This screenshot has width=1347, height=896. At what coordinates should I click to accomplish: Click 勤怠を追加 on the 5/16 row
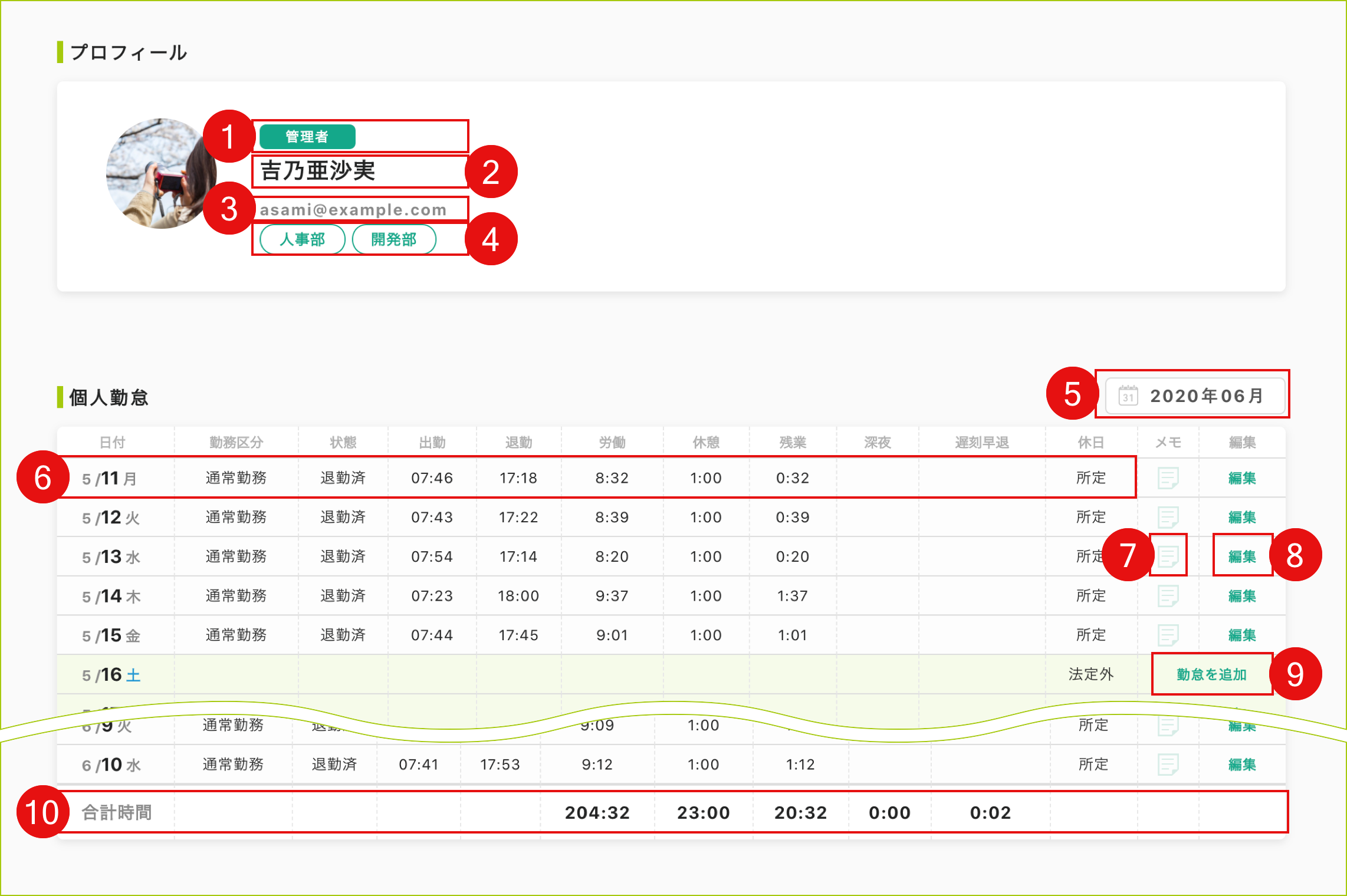click(x=1211, y=674)
